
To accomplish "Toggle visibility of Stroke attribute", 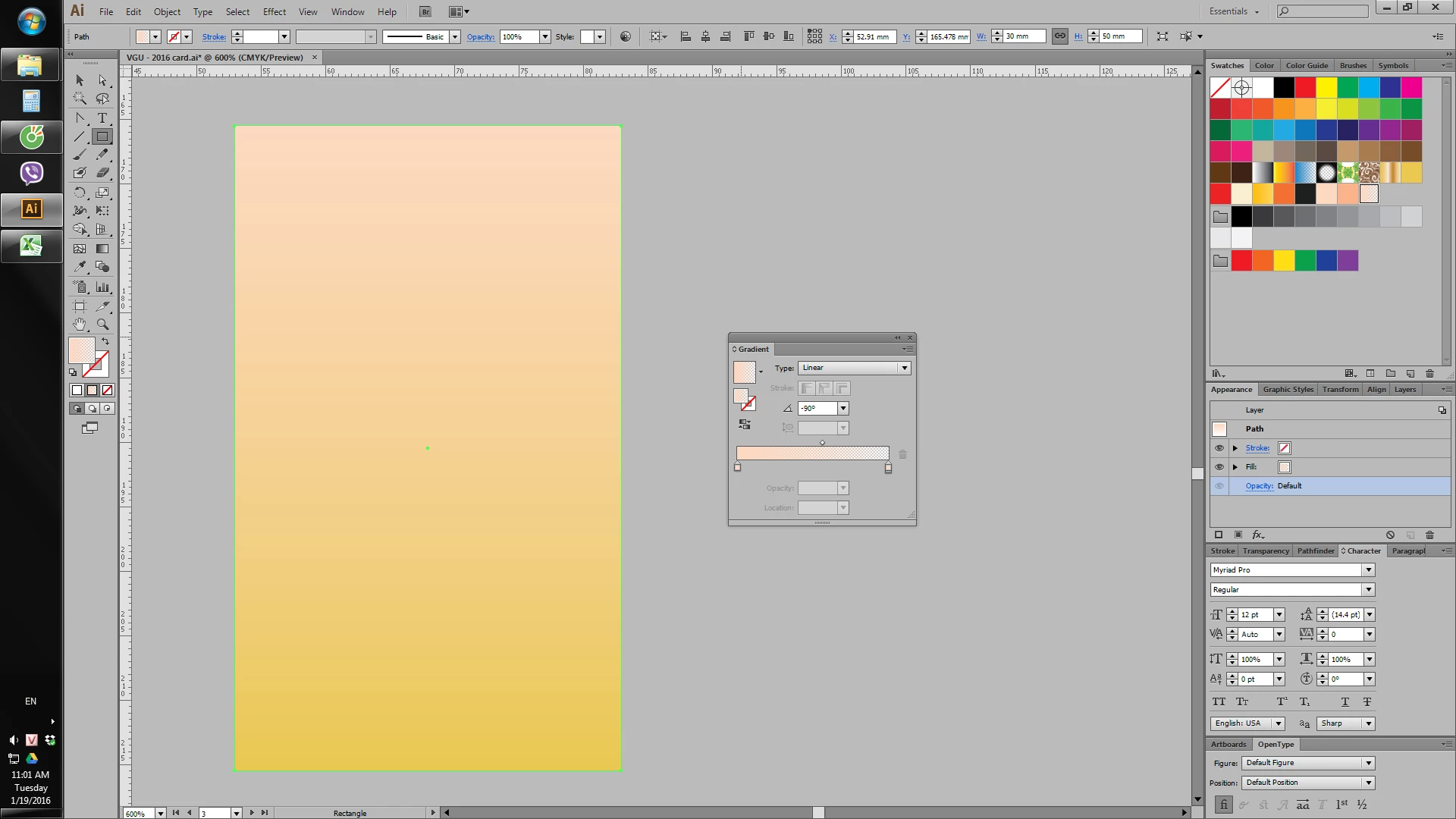I will tap(1219, 448).
